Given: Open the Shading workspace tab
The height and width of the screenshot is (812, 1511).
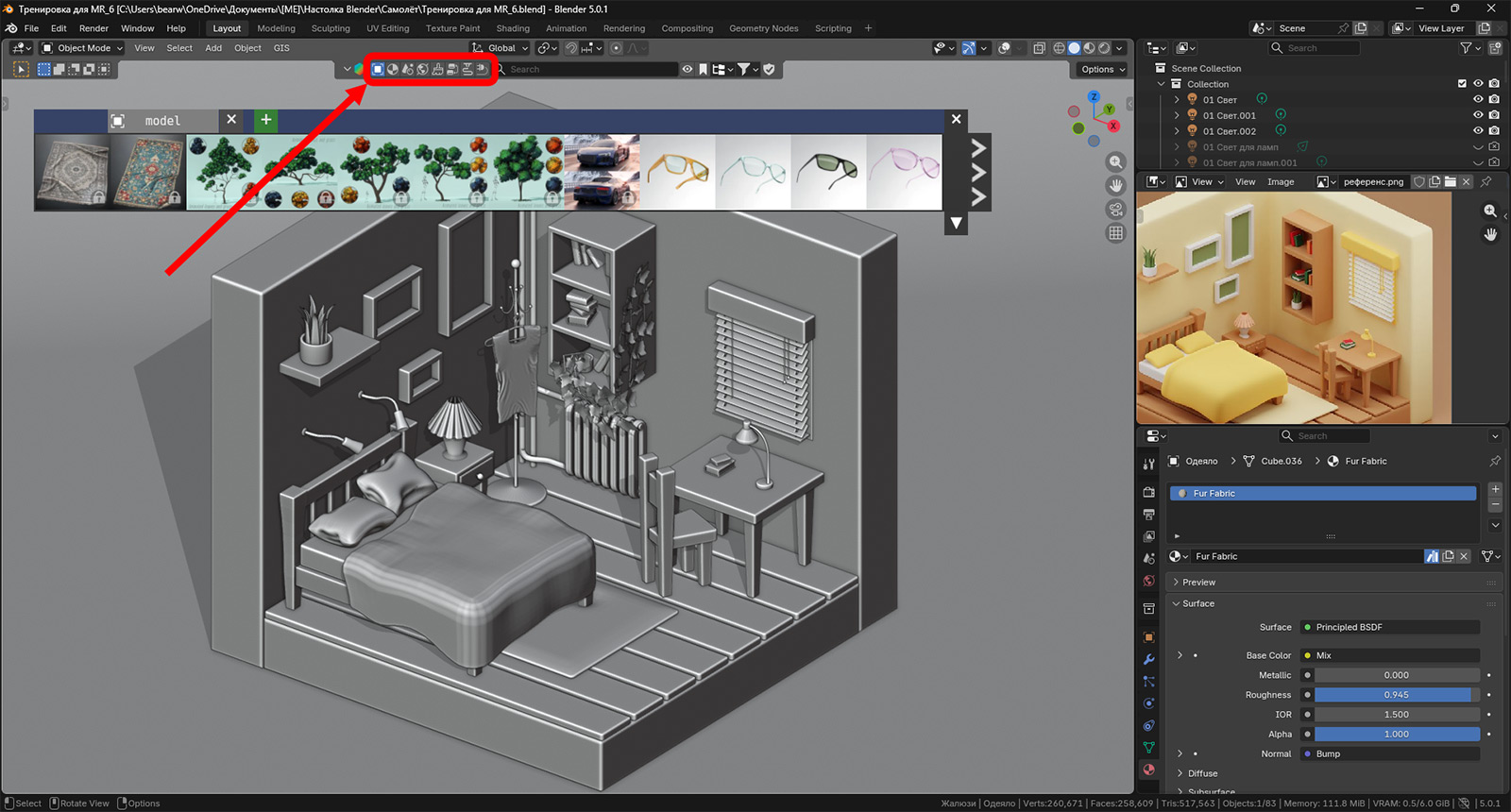Looking at the screenshot, I should click(x=513, y=28).
